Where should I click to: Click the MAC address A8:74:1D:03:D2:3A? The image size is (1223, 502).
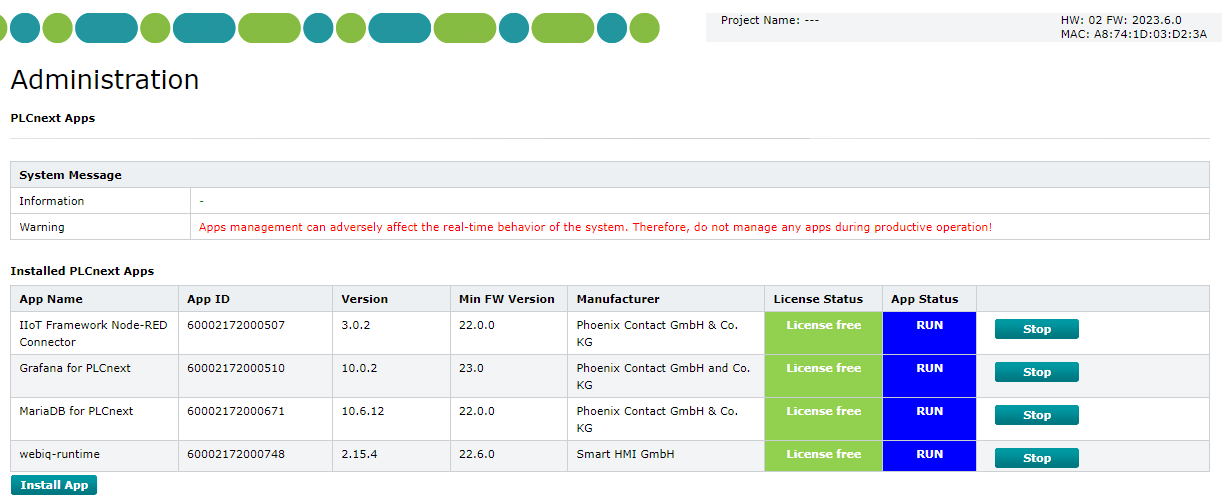[x=1134, y=34]
